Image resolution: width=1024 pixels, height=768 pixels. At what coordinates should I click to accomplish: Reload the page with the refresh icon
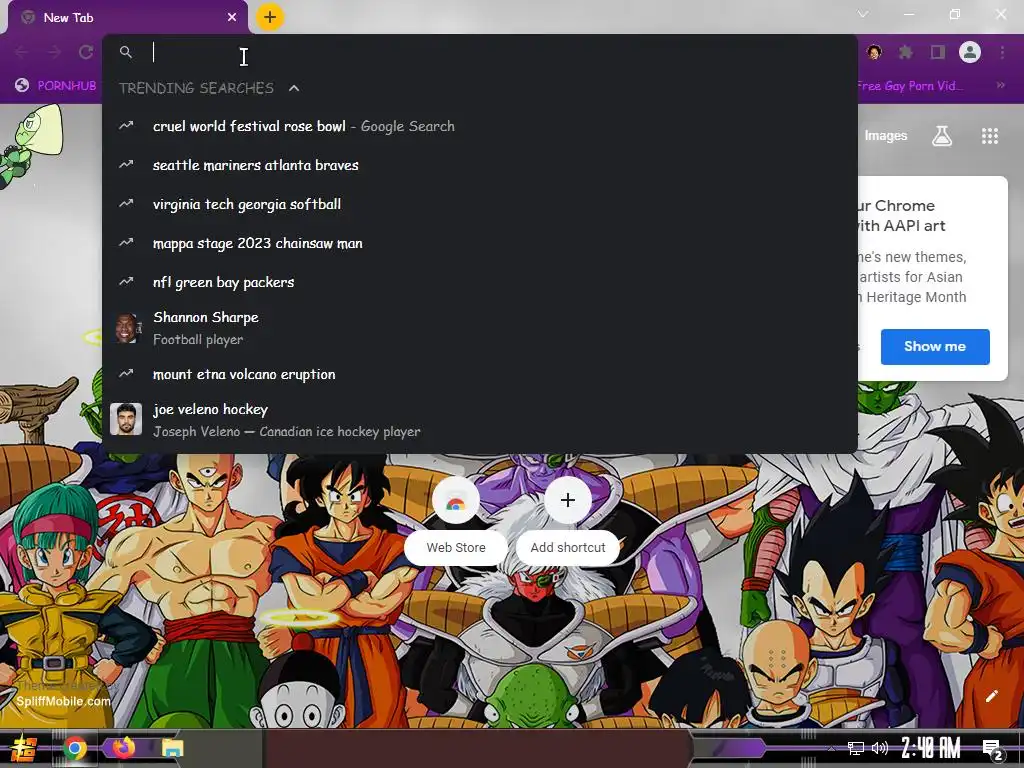(86, 52)
